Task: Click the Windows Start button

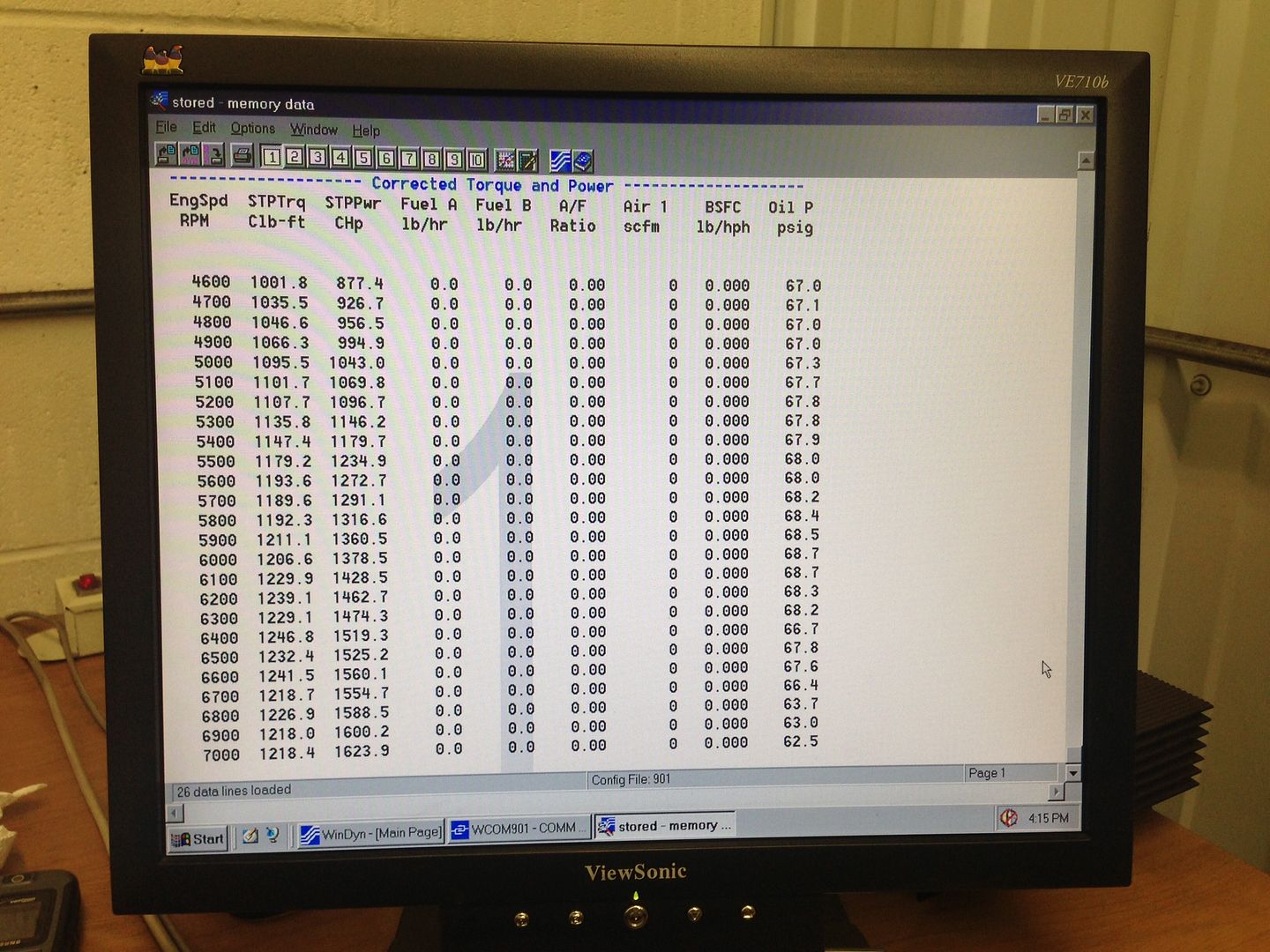Action: click(x=198, y=838)
